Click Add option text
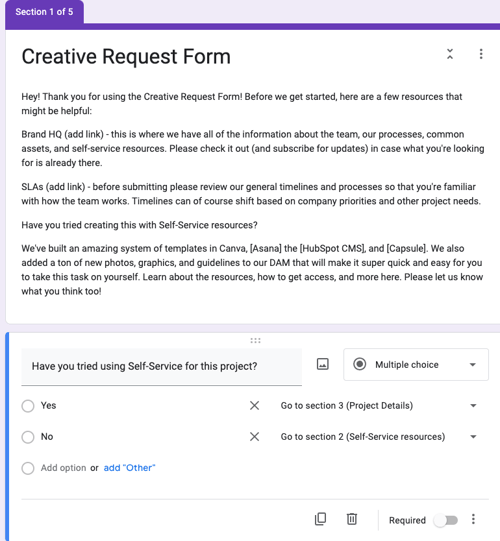Screen dimensions: 500x541 coord(63,468)
